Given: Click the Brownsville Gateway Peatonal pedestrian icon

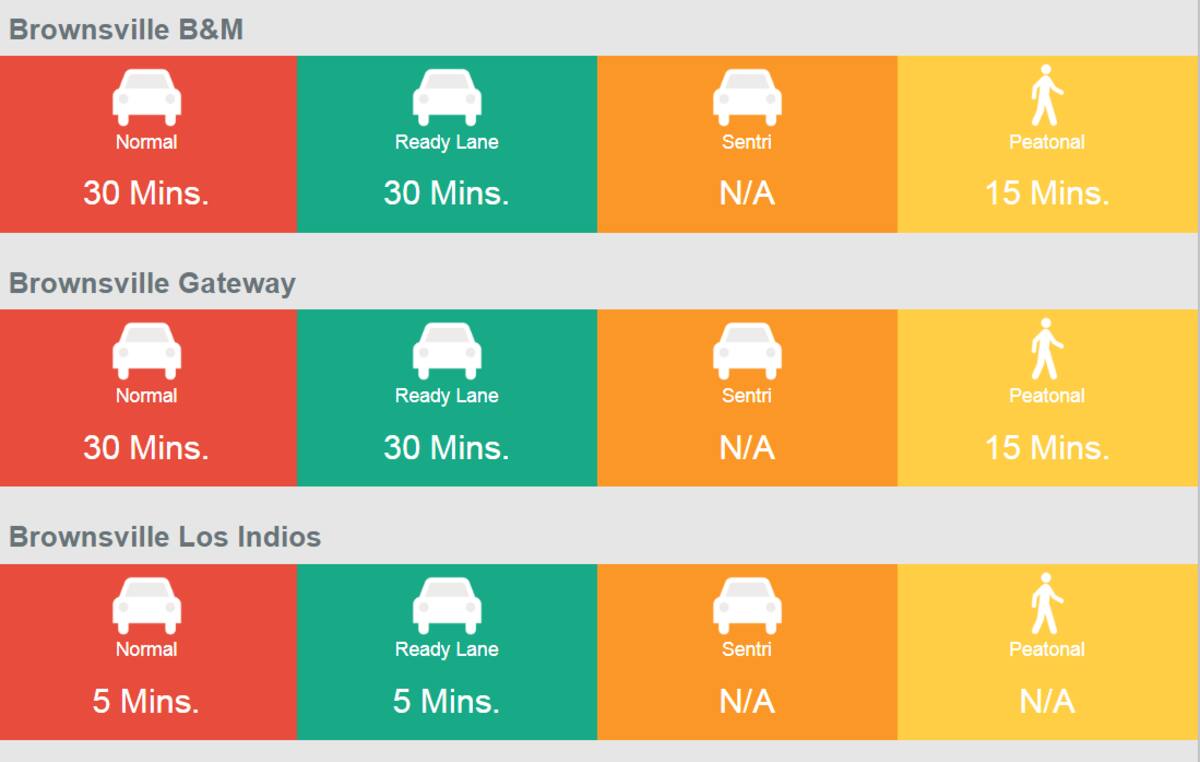Looking at the screenshot, I should click(1046, 350).
